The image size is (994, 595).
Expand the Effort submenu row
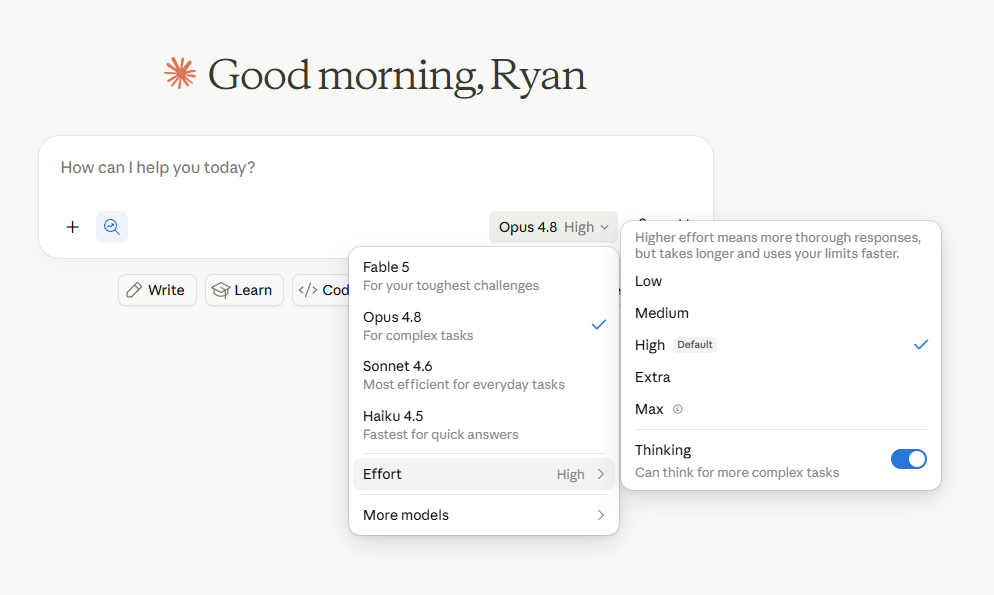click(484, 474)
